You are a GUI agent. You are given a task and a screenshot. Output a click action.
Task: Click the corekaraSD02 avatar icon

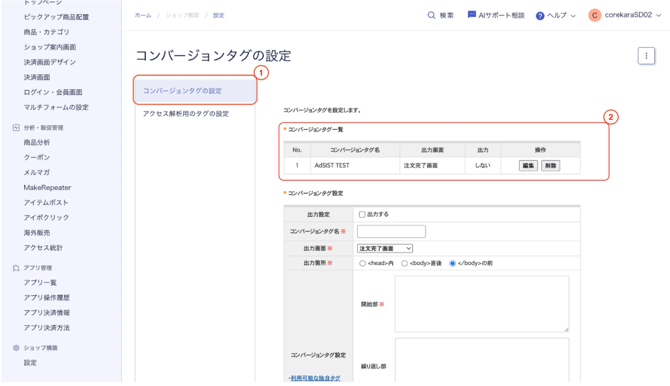click(594, 15)
